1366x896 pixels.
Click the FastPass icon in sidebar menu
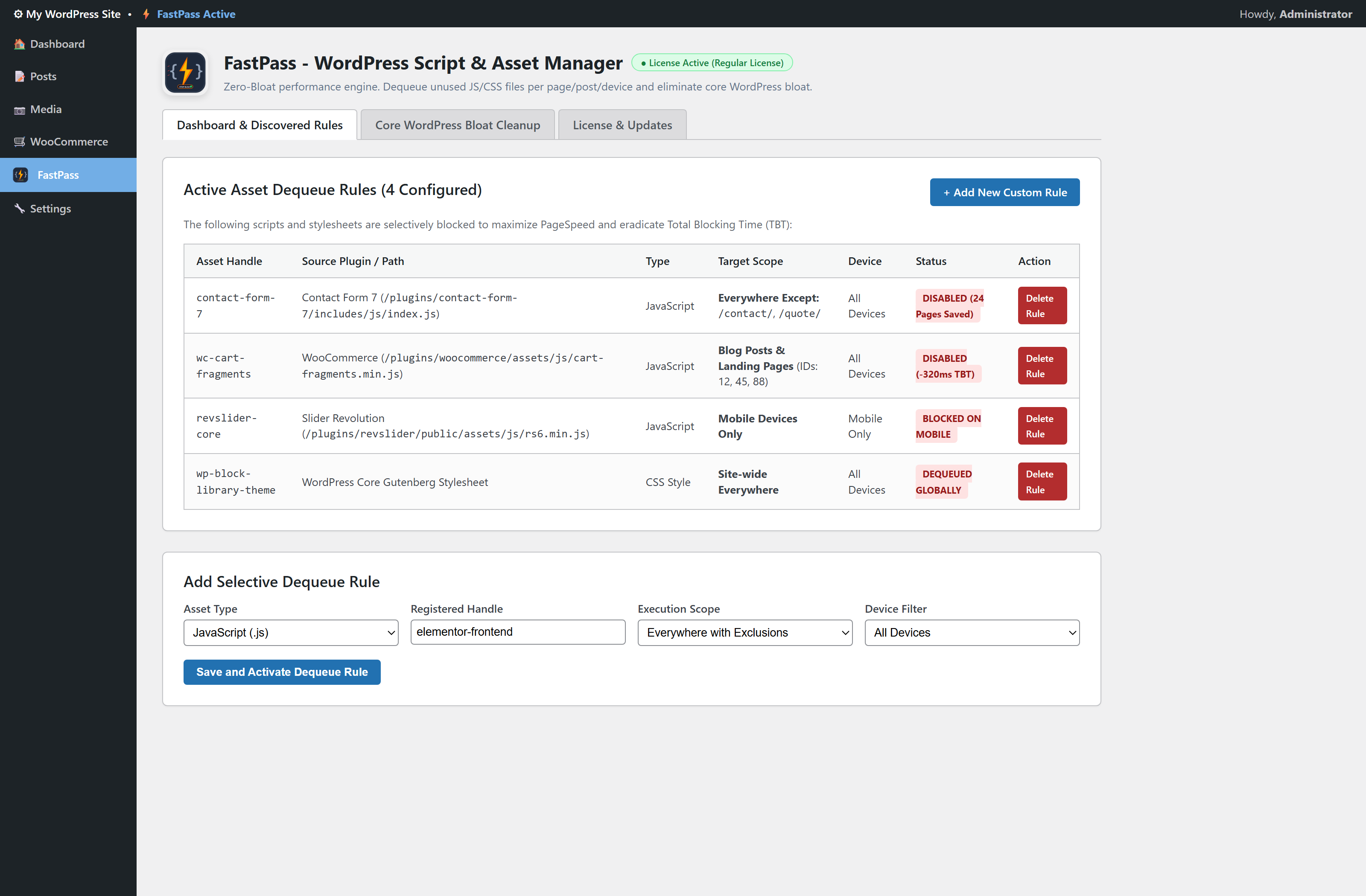click(x=20, y=175)
